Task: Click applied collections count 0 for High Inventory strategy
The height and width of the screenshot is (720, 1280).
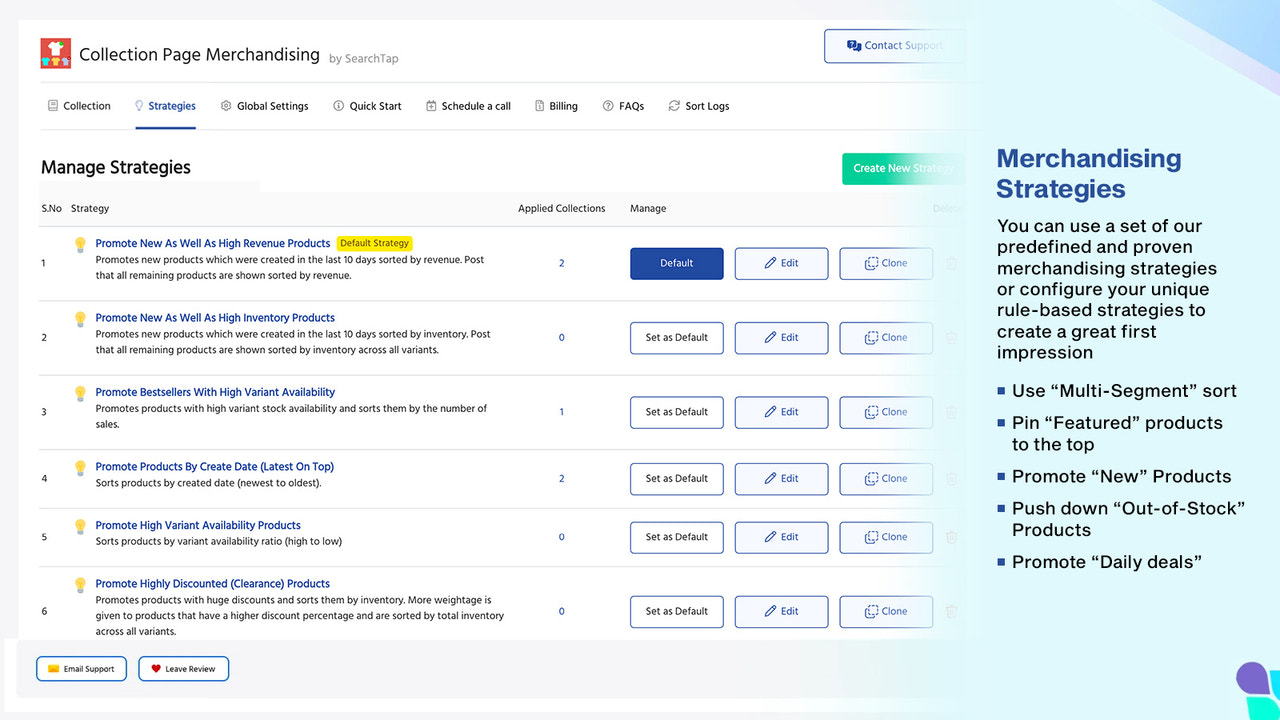Action: 561,338
